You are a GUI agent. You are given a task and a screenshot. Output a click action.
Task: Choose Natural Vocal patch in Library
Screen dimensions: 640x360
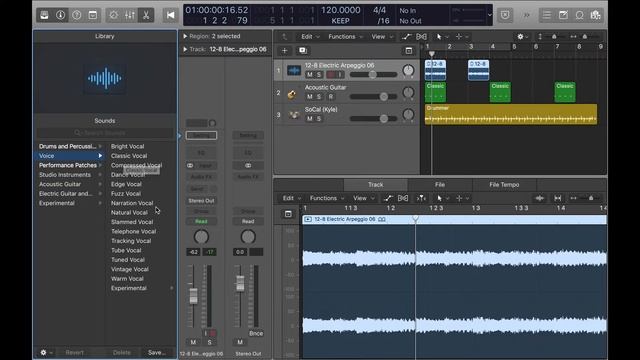129,213
